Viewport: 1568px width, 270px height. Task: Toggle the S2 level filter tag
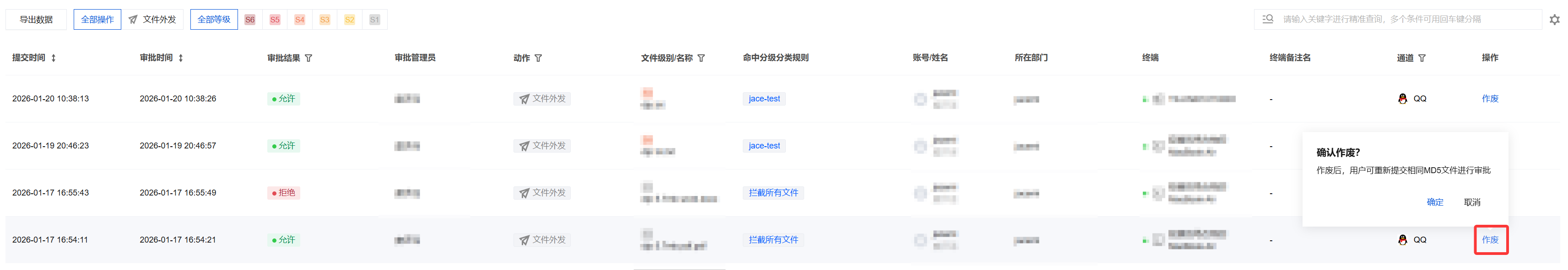coord(349,20)
